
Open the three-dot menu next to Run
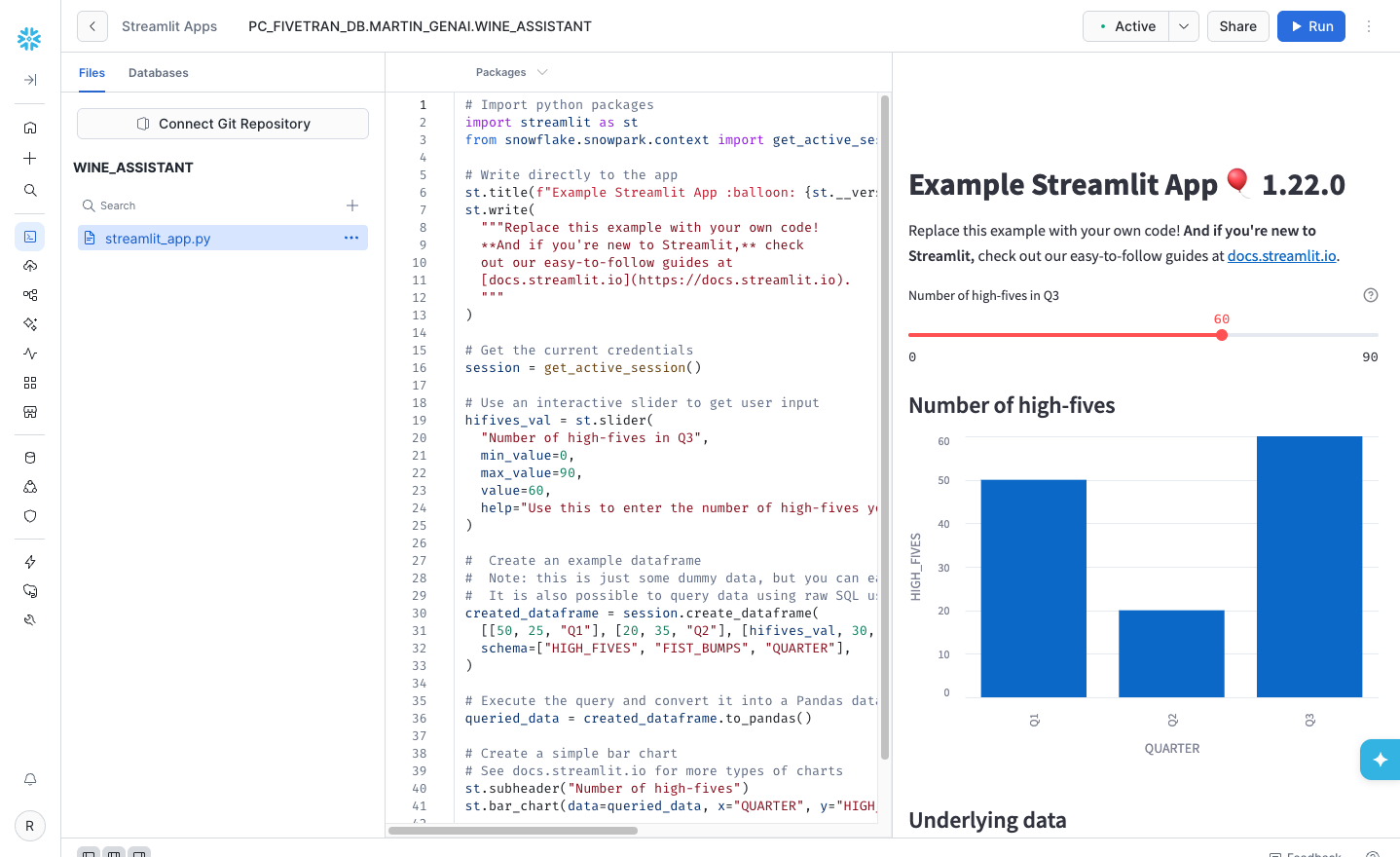(x=1369, y=26)
